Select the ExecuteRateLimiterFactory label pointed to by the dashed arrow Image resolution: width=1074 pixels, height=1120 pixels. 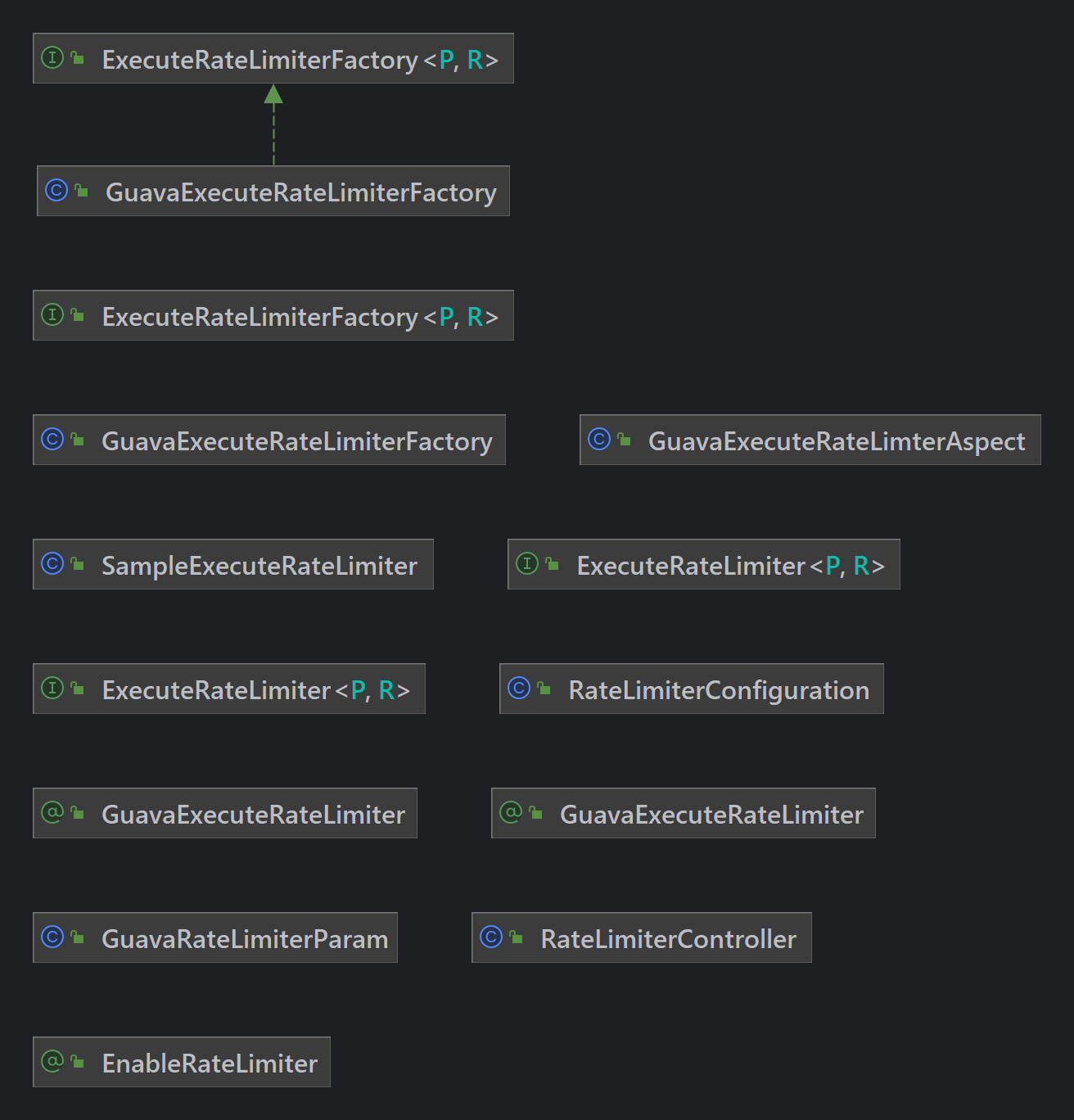point(300,60)
